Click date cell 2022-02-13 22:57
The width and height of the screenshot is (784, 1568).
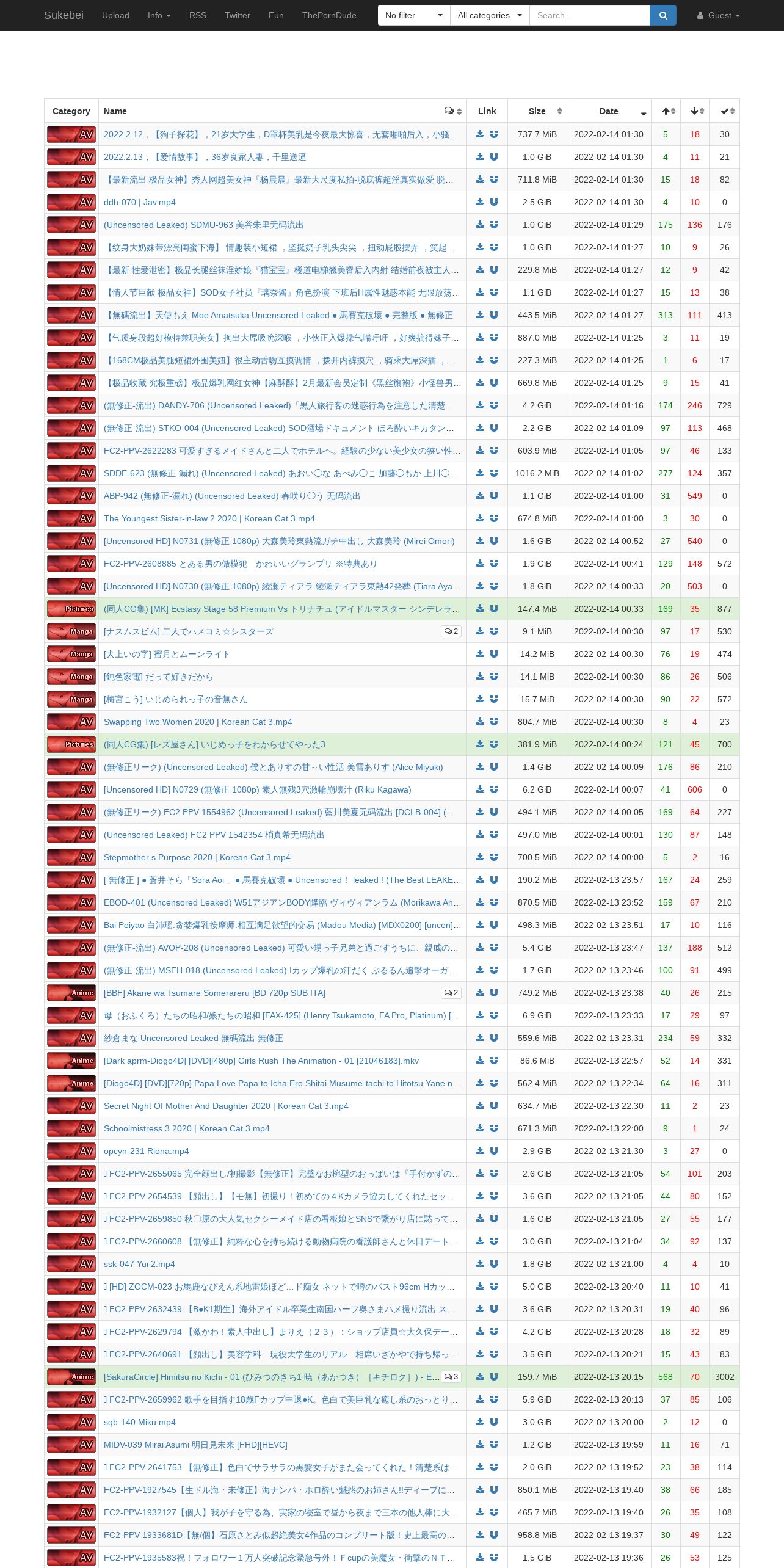pyautogui.click(x=609, y=1061)
